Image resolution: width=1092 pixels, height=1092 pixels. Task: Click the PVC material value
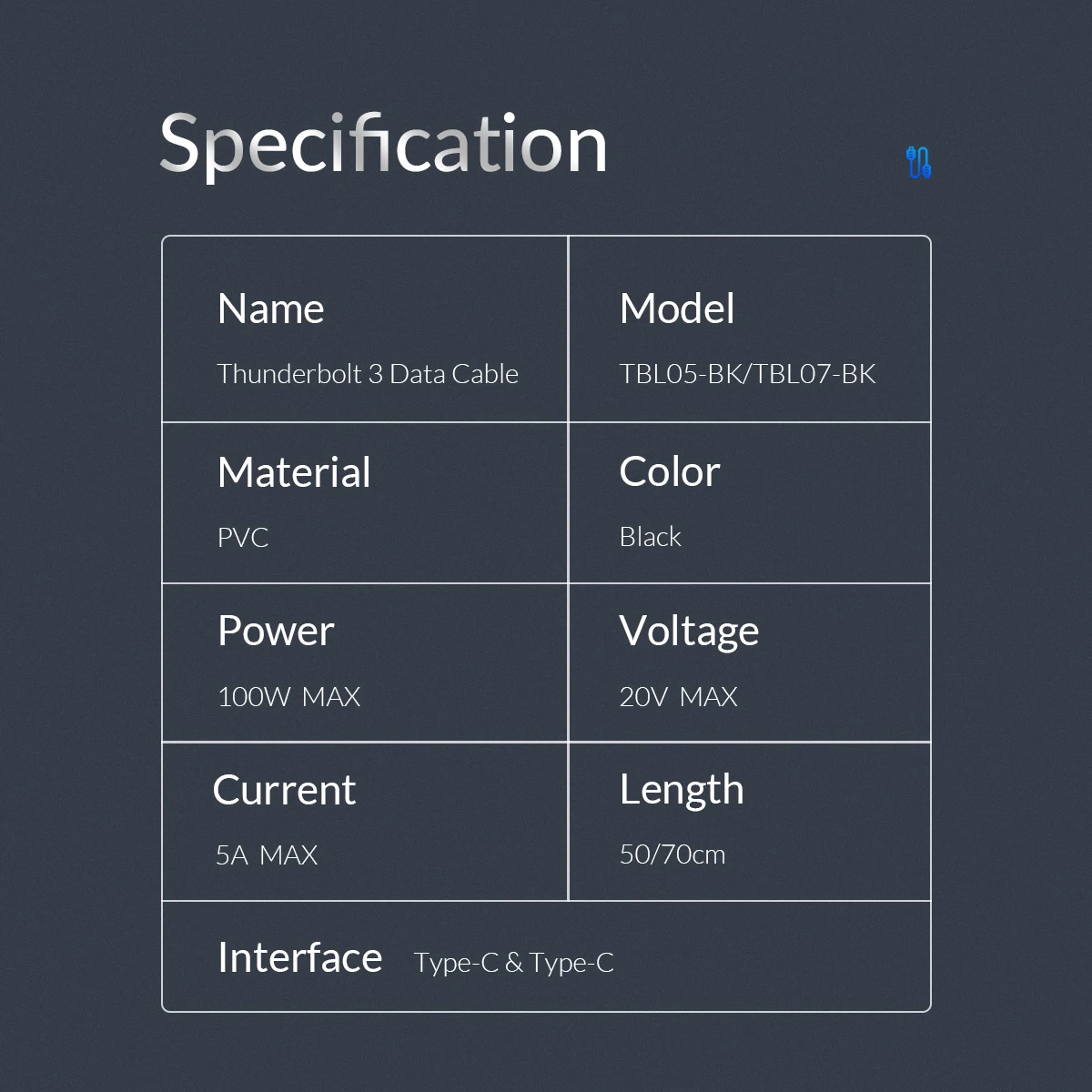pos(243,538)
